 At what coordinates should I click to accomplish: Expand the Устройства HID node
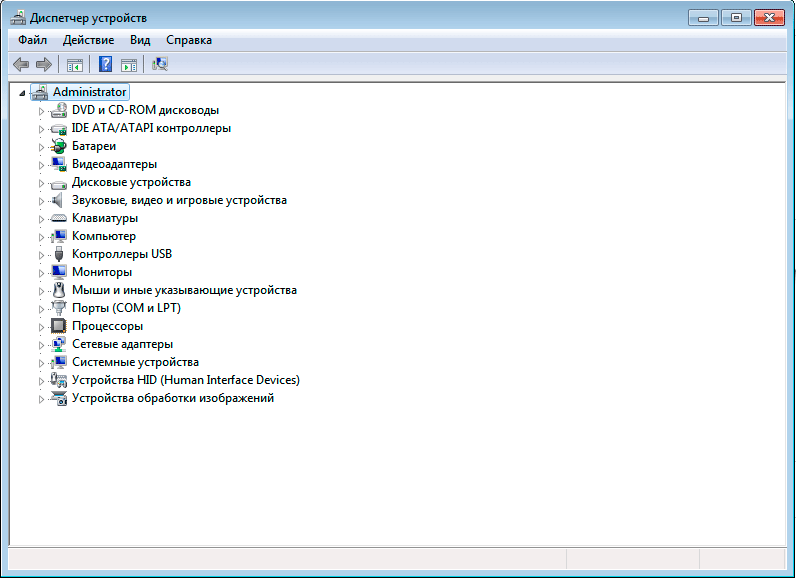pos(41,381)
